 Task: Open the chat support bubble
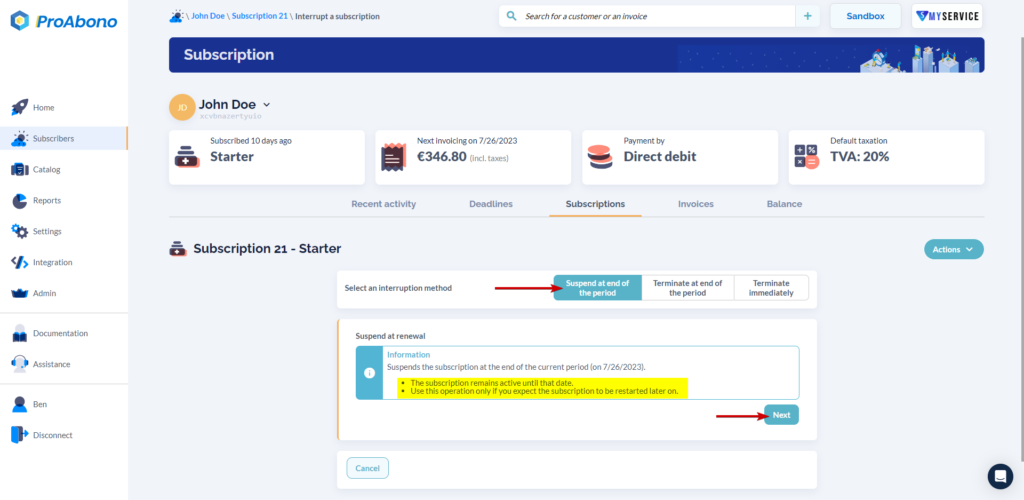[x=1000, y=477]
